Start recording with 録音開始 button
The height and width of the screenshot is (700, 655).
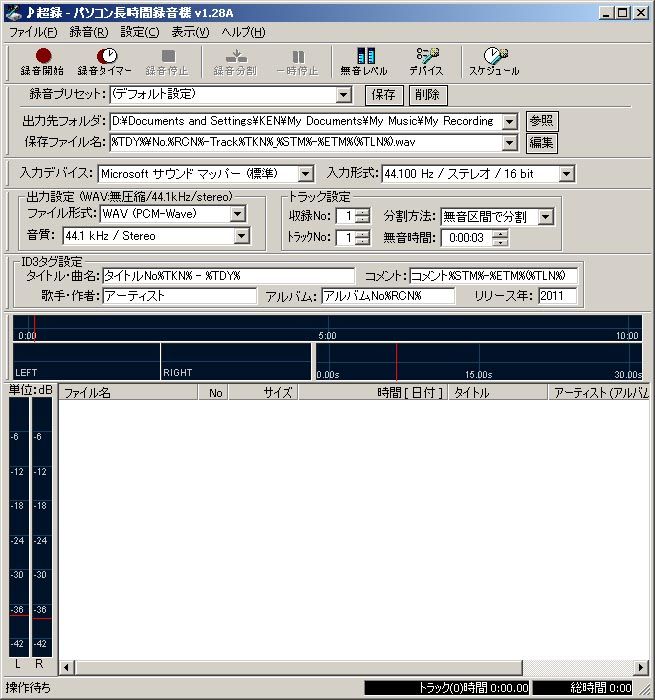tap(42, 62)
